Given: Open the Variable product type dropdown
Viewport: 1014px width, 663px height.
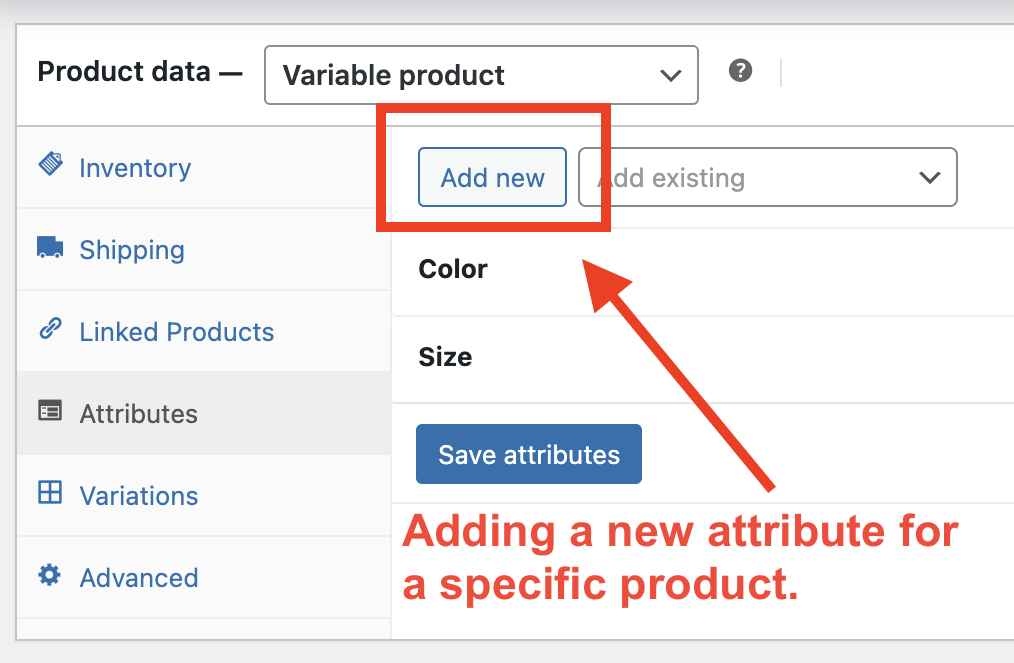Looking at the screenshot, I should (481, 75).
